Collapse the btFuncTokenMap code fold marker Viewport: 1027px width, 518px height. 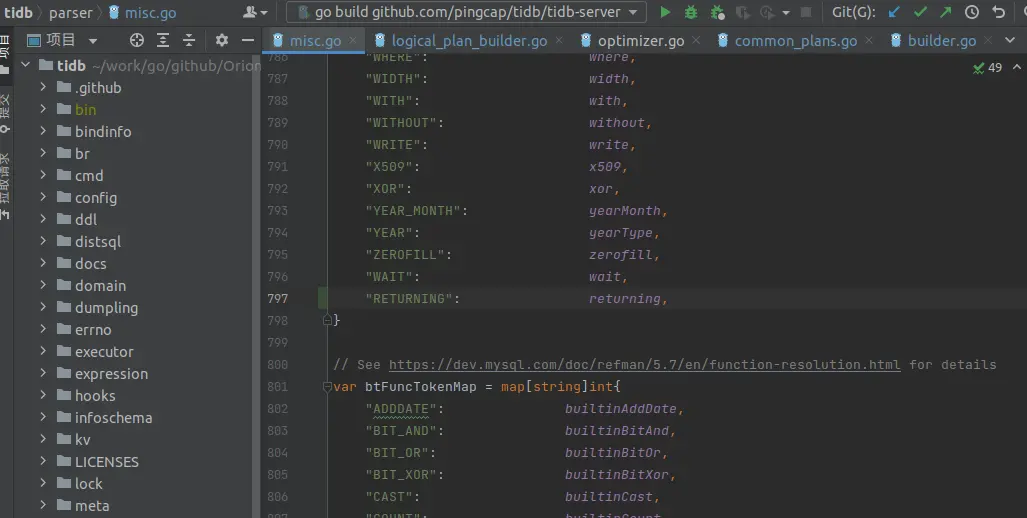(x=326, y=387)
